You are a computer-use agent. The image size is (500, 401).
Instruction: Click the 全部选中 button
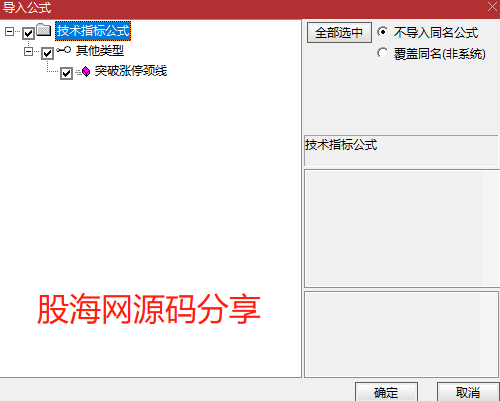click(x=339, y=33)
